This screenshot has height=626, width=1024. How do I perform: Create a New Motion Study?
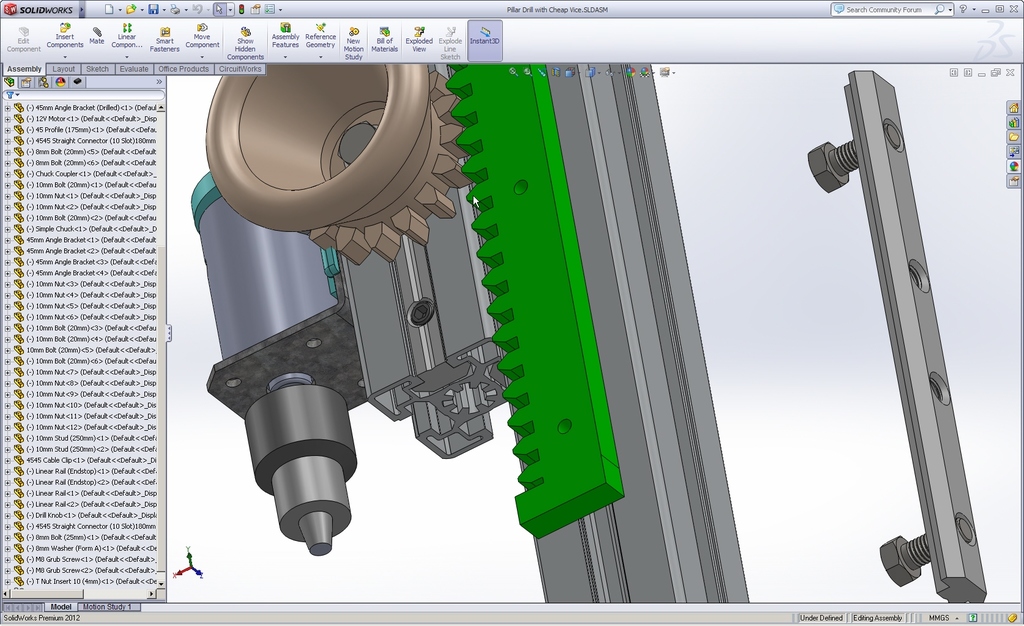pyautogui.click(x=353, y=42)
